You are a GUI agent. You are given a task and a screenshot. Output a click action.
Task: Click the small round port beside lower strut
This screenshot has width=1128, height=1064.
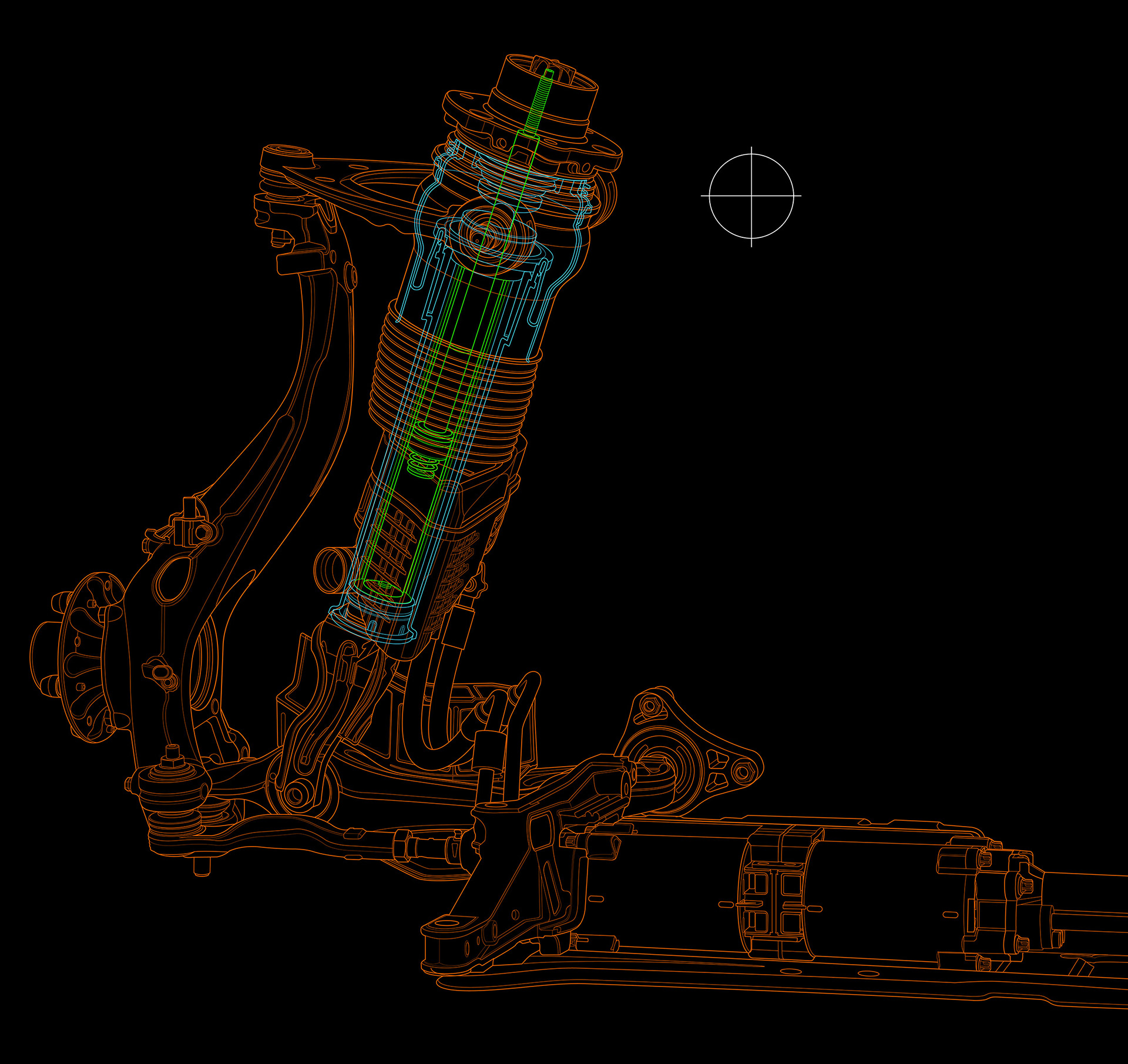pos(331,569)
